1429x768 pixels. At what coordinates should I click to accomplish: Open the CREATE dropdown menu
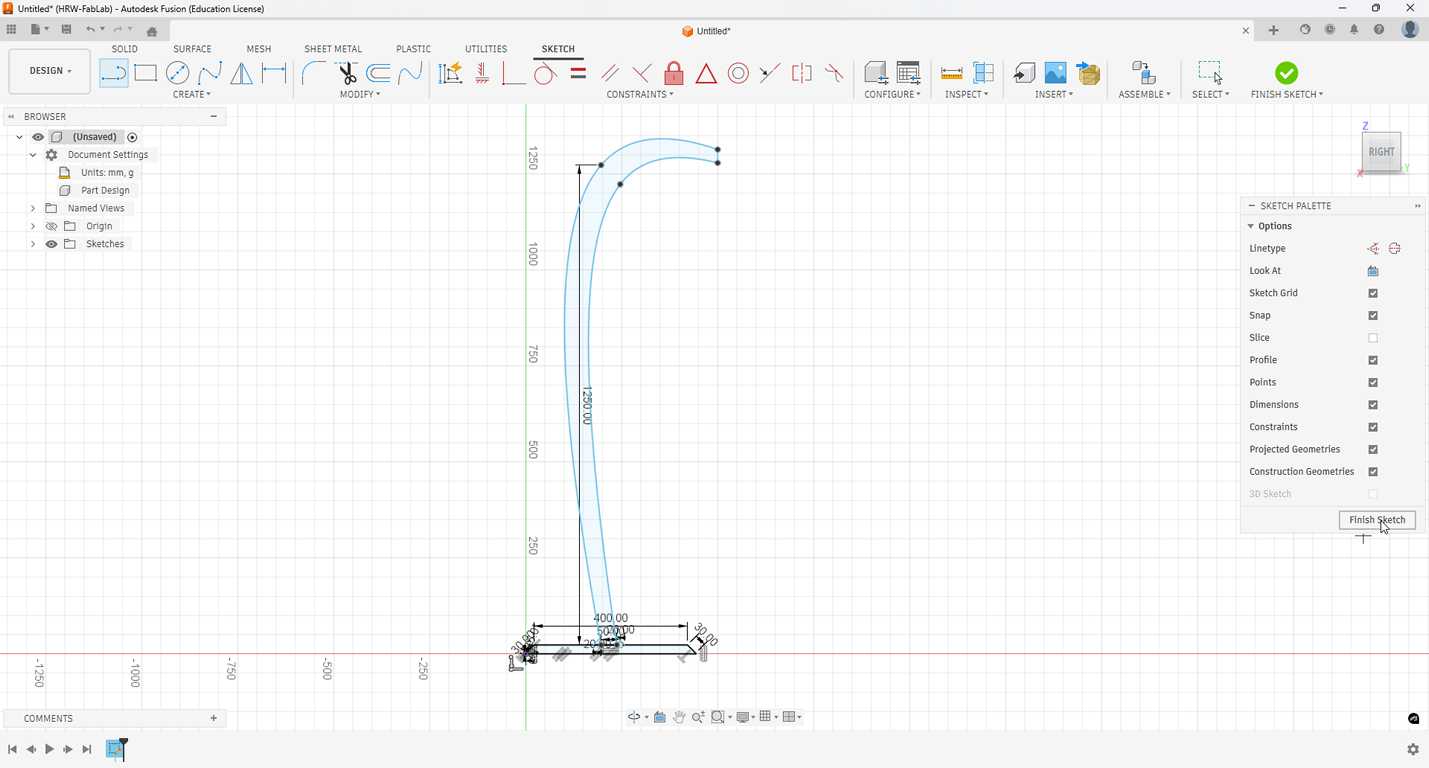pyautogui.click(x=192, y=94)
